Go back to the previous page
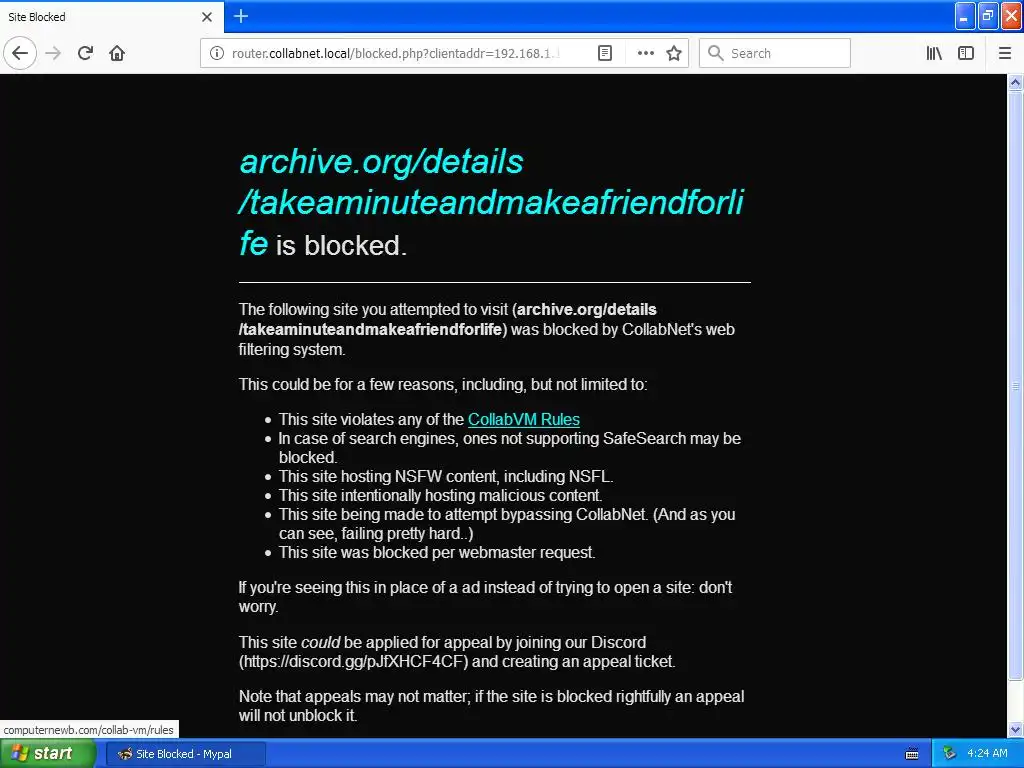Viewport: 1024px width, 768px height. (20, 53)
